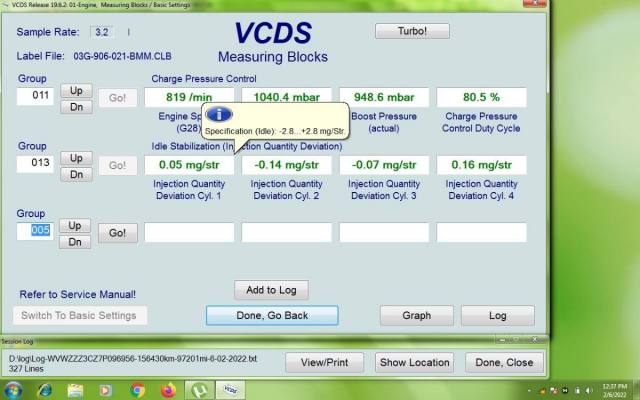Launch Google Chrome from the taskbar

click(x=138, y=389)
